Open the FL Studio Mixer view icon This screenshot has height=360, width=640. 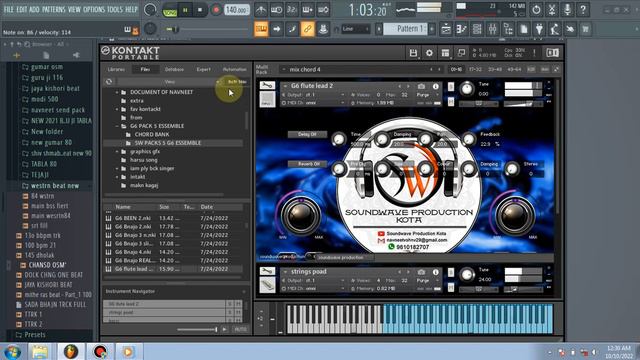[493, 29]
